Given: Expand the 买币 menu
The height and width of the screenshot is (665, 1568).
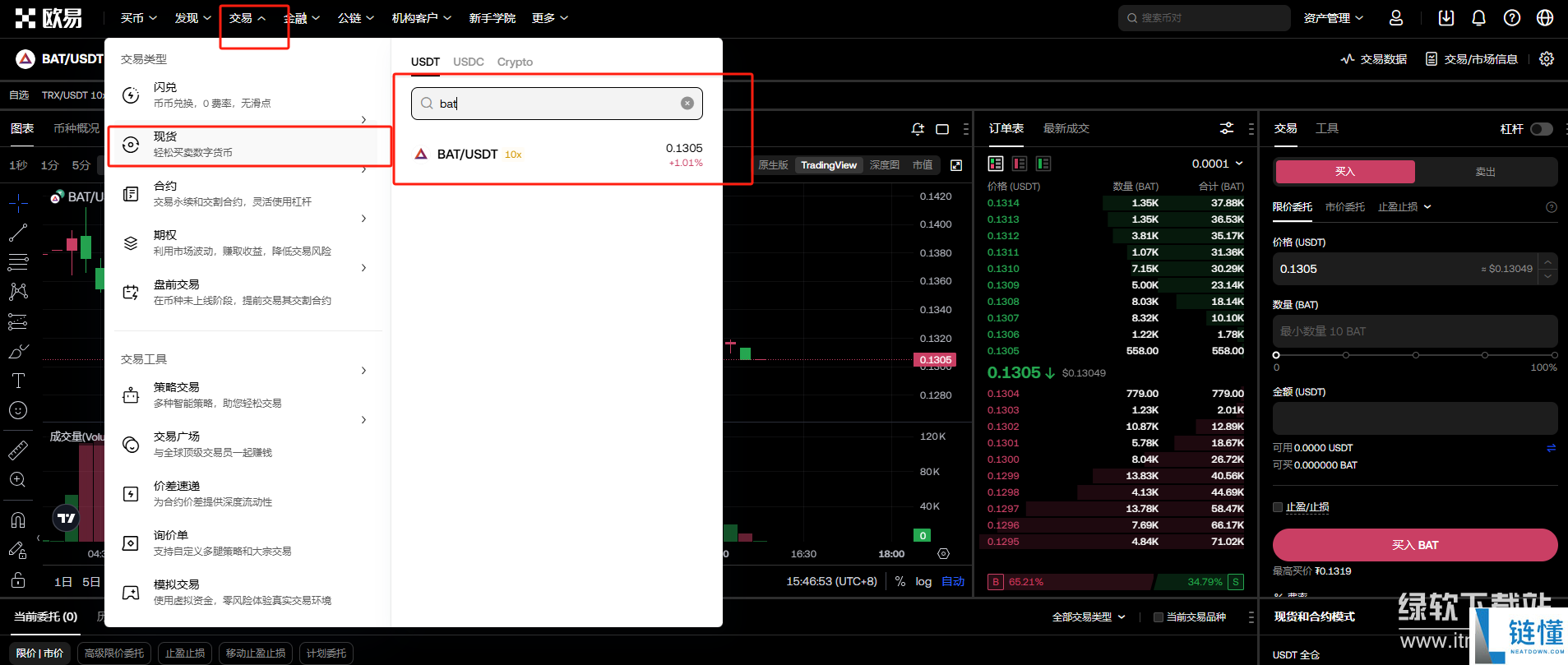Looking at the screenshot, I should [138, 18].
